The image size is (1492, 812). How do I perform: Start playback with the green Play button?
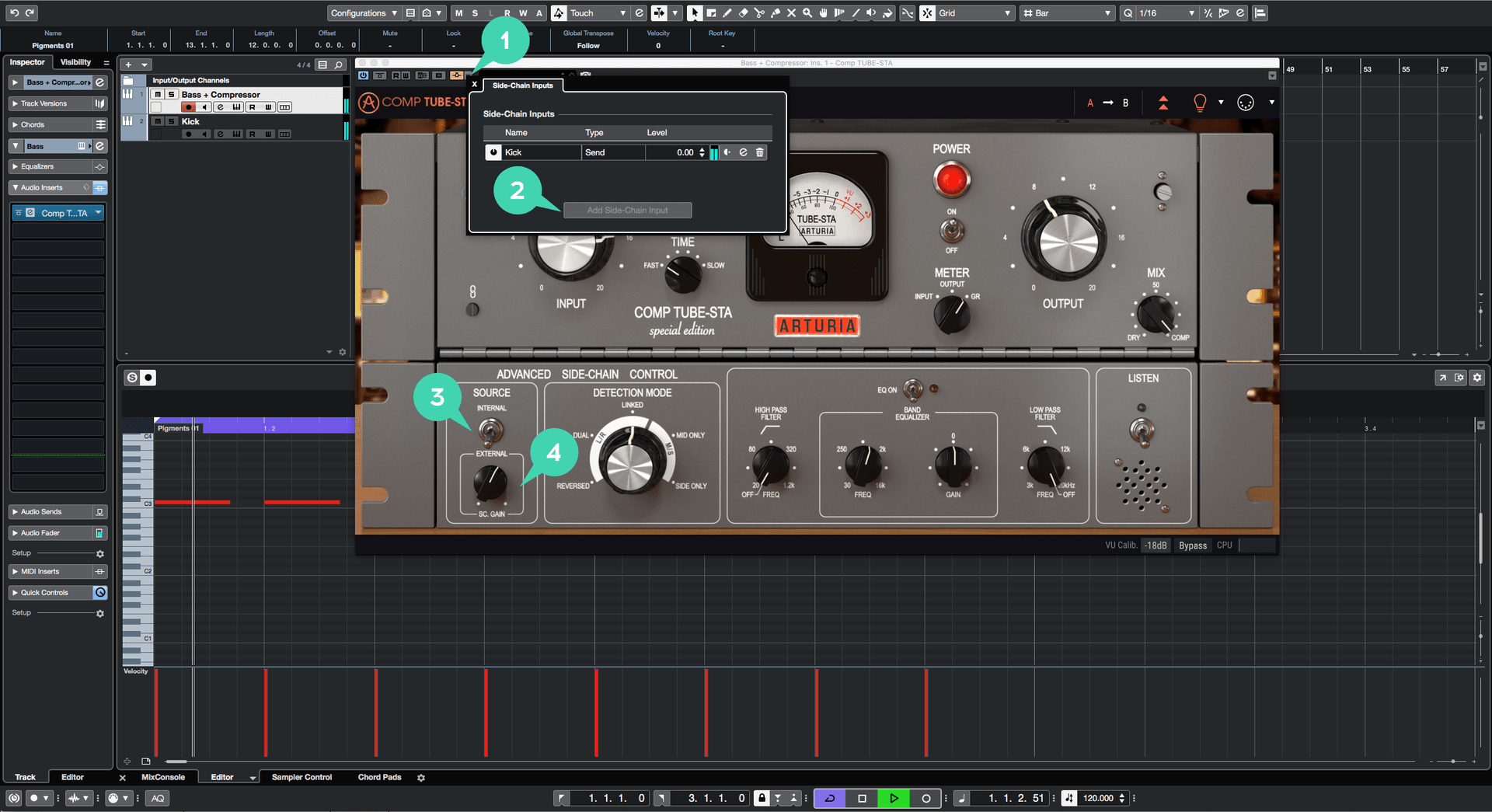pyautogui.click(x=894, y=798)
